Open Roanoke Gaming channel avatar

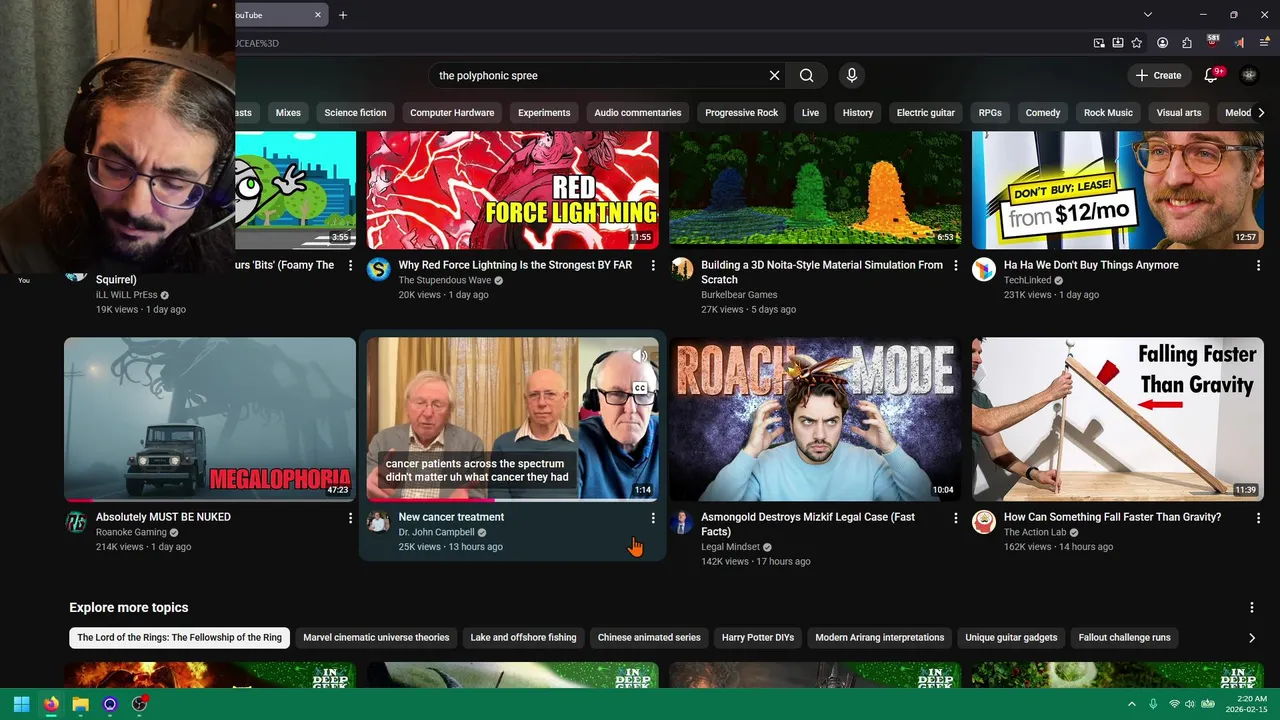[76, 522]
